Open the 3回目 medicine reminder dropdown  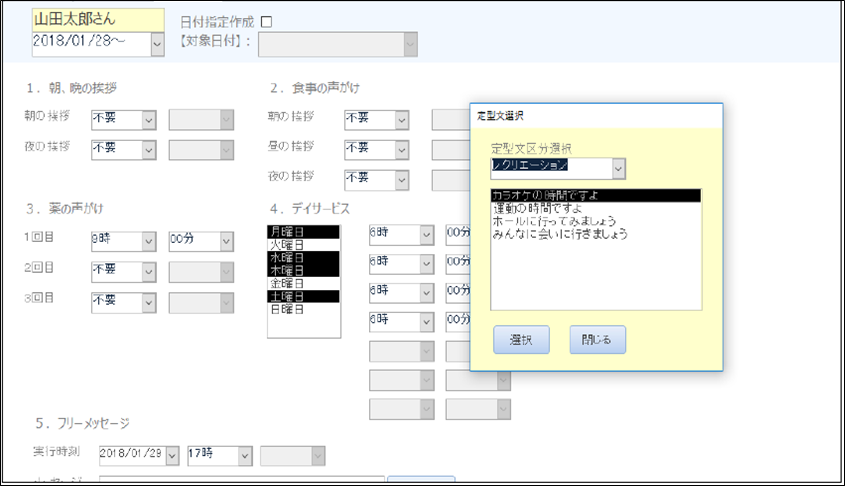[148, 300]
